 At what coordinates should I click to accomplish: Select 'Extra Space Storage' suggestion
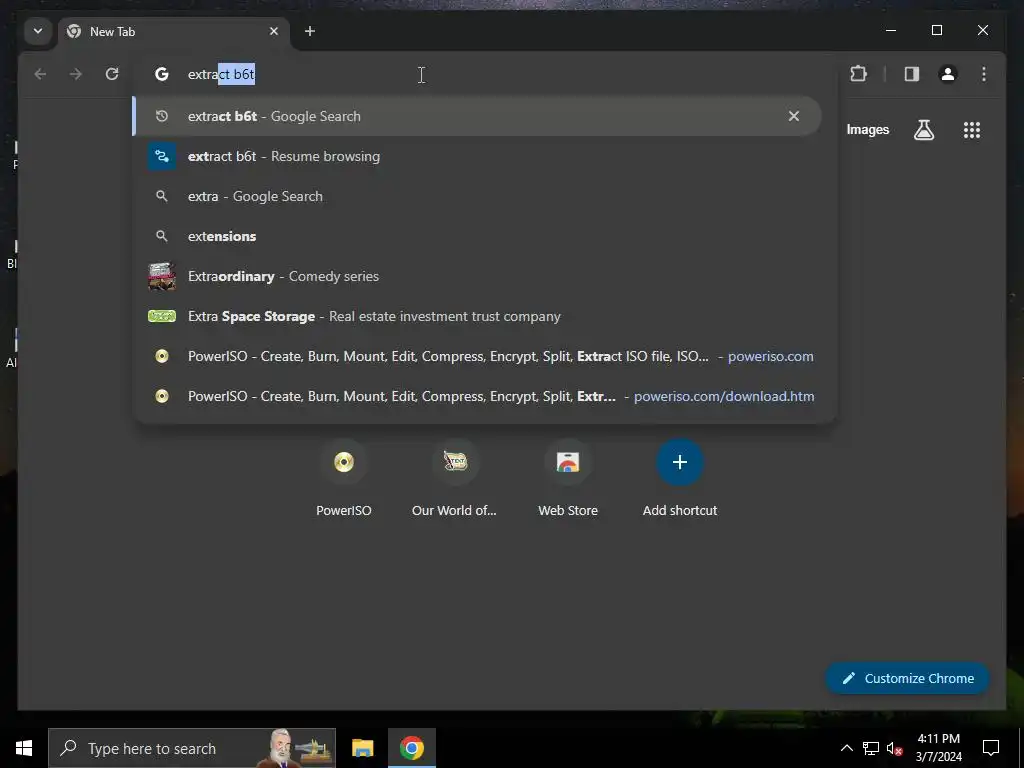477,317
